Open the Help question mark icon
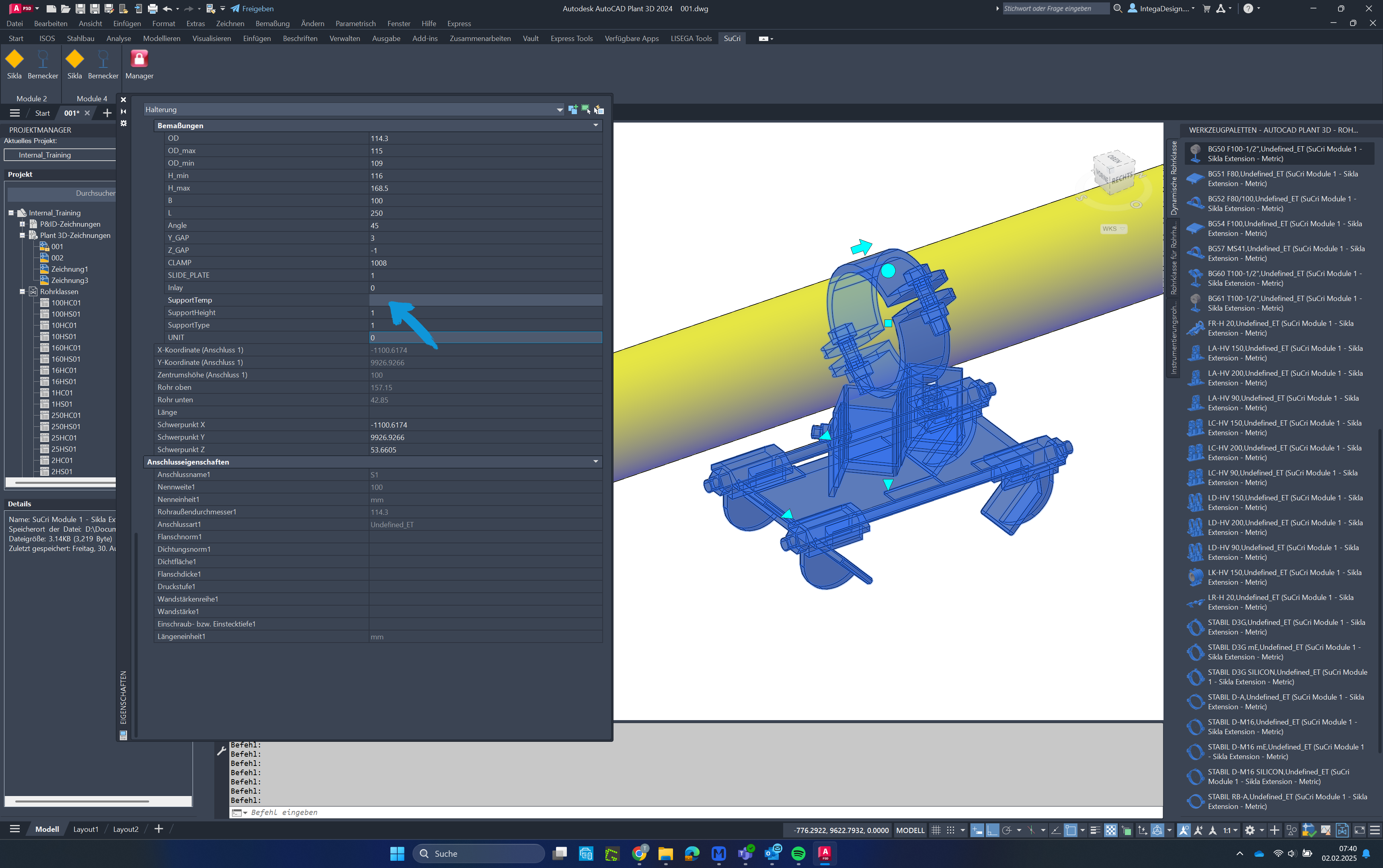The height and width of the screenshot is (868, 1383). tap(1248, 8)
